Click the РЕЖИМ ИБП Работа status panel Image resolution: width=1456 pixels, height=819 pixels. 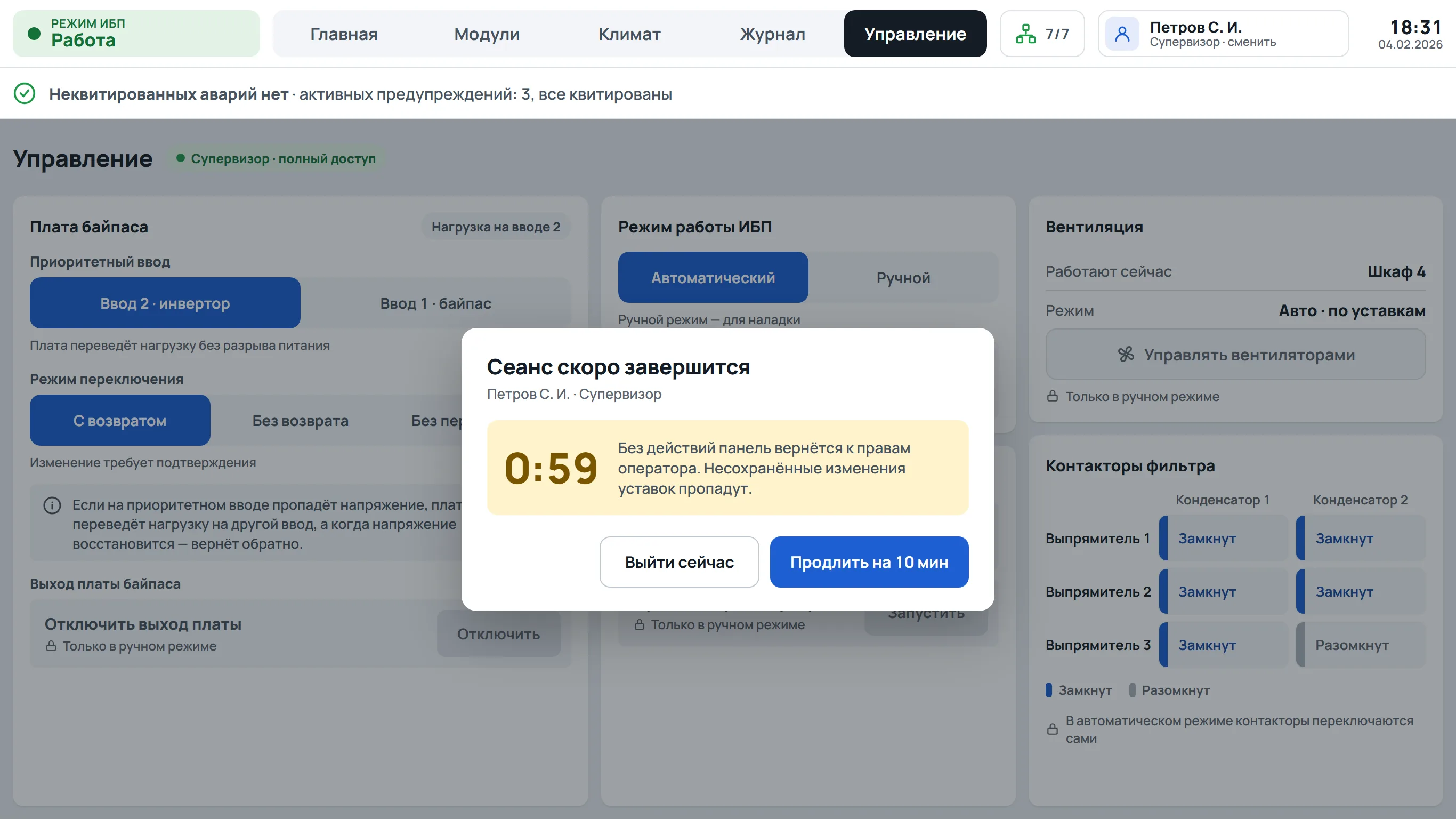(136, 34)
